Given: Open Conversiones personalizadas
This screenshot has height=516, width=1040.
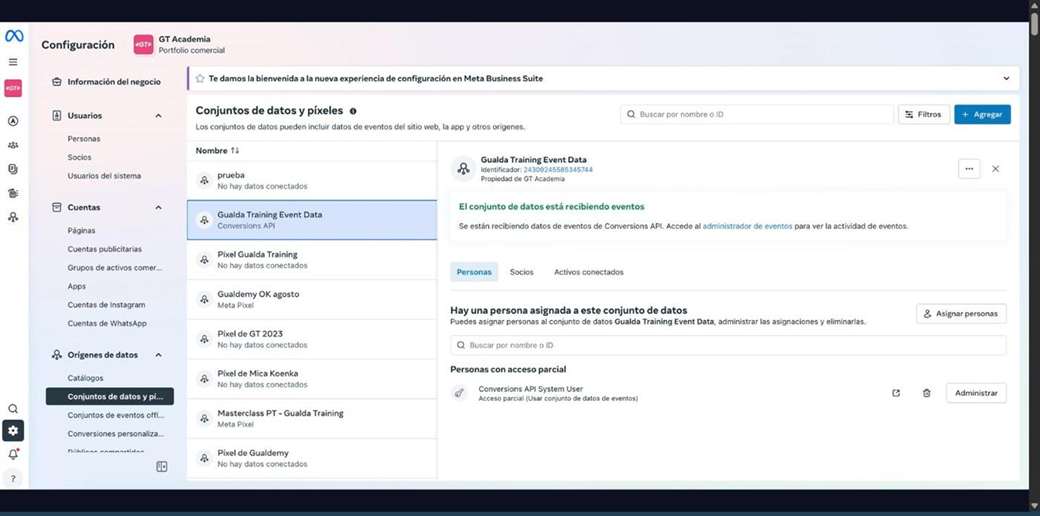Looking at the screenshot, I should click(x=115, y=433).
